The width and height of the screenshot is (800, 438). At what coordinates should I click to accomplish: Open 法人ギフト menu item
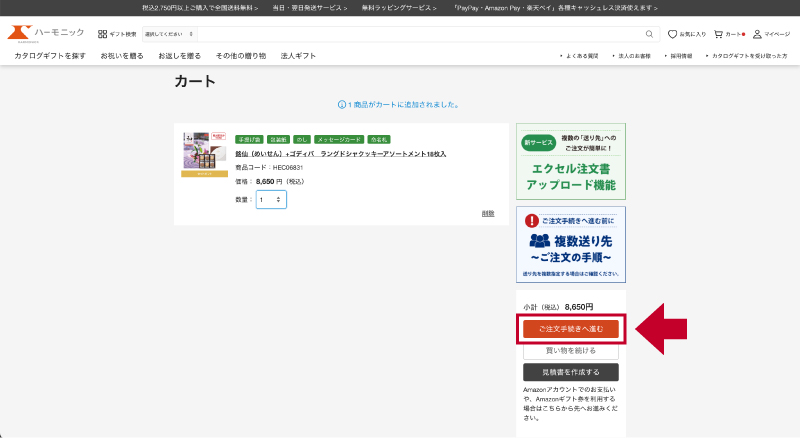click(x=298, y=56)
